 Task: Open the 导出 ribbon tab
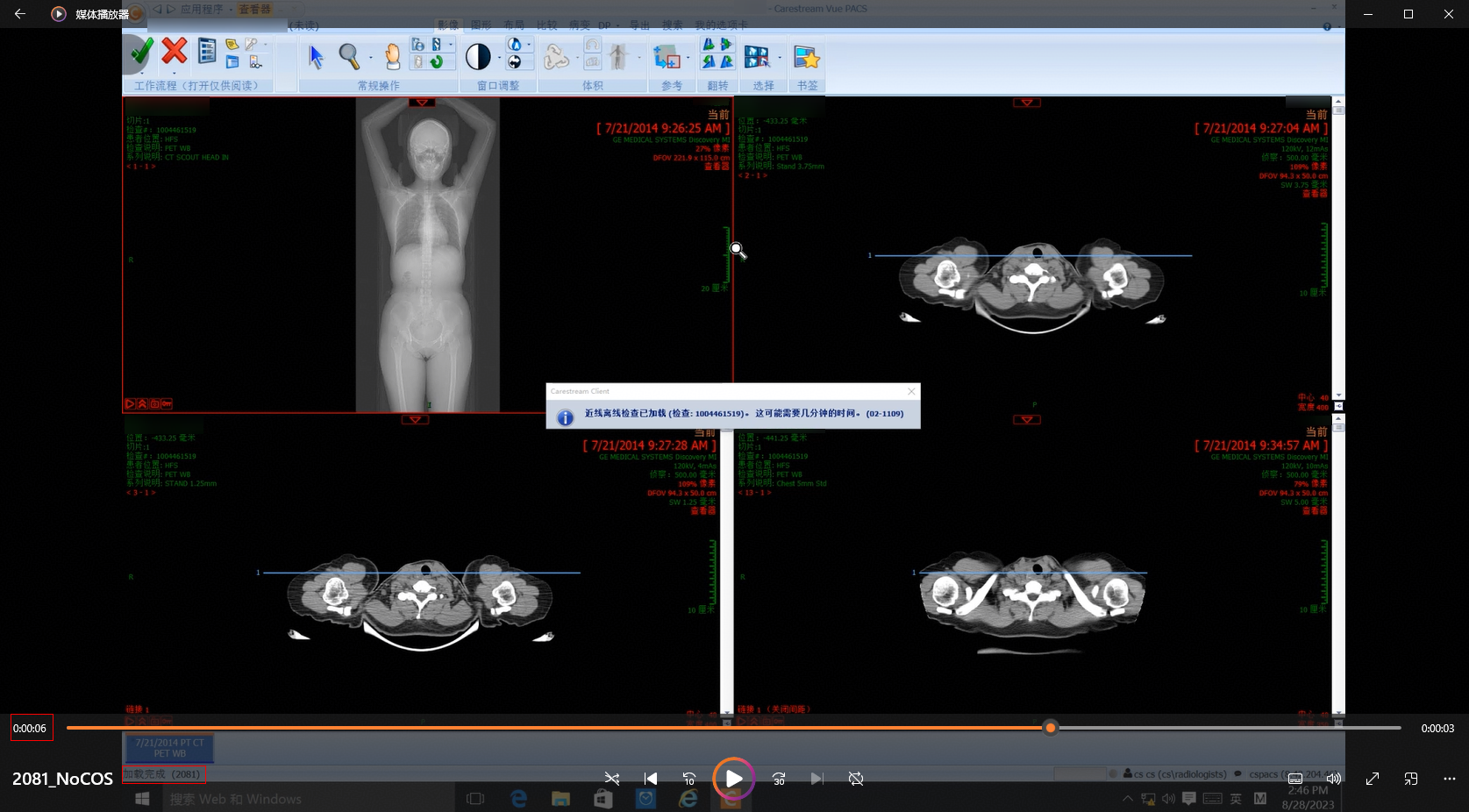pos(640,25)
